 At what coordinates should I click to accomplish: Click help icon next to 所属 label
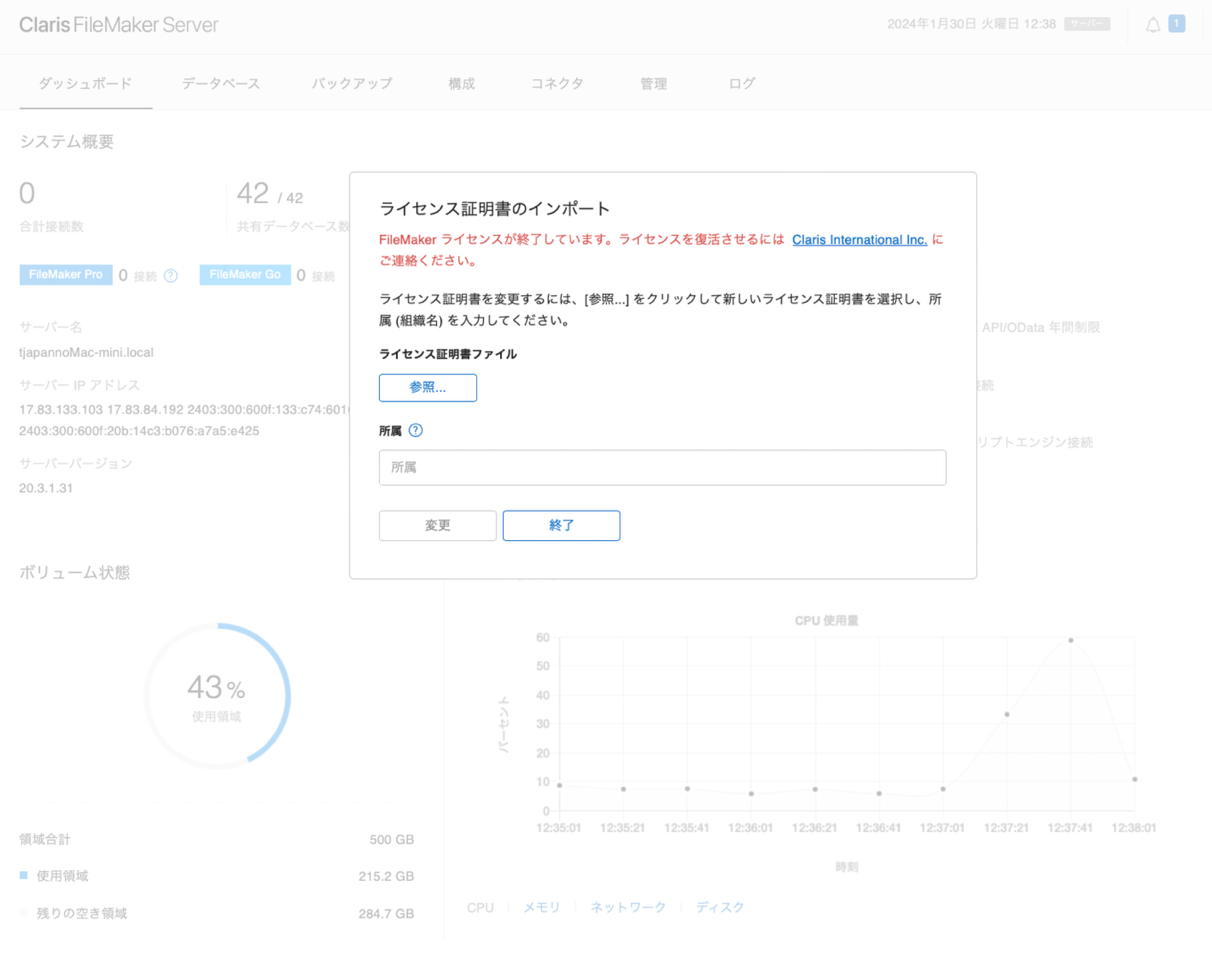point(416,431)
